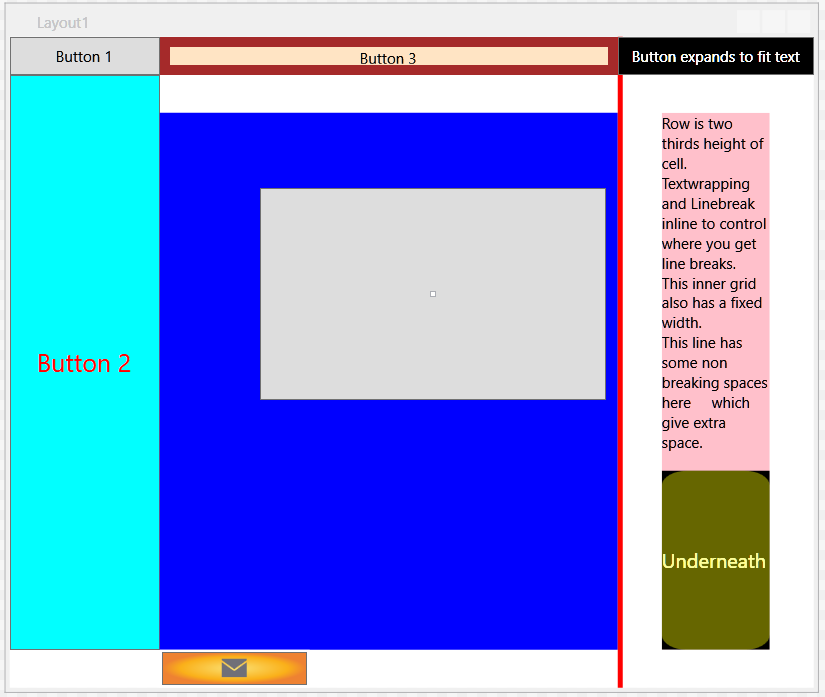Click the Button 1 button
This screenshot has width=825, height=697.
[85, 56]
